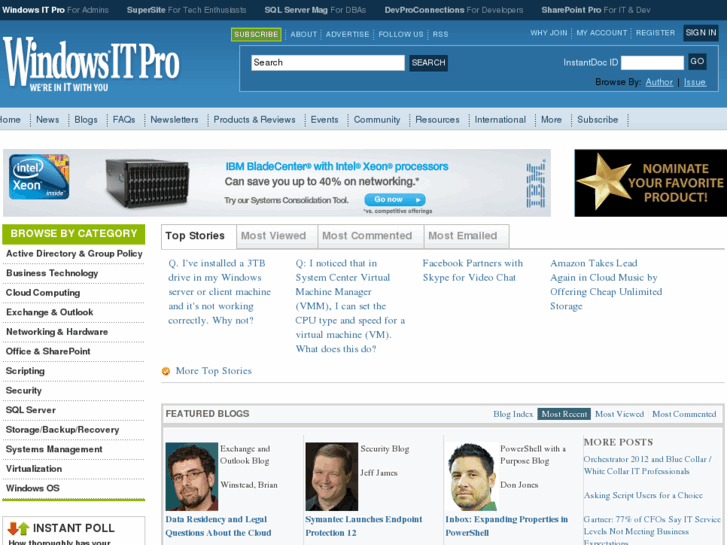Go to SQL Server Mag site
Viewport: 727px width, 545px height.
[315, 10]
